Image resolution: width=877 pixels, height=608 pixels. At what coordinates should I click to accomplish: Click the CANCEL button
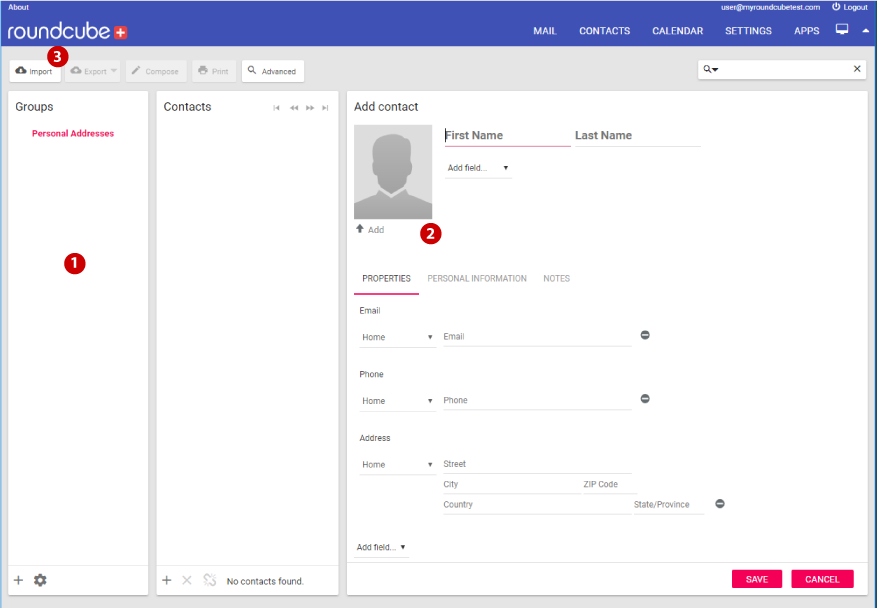822,579
